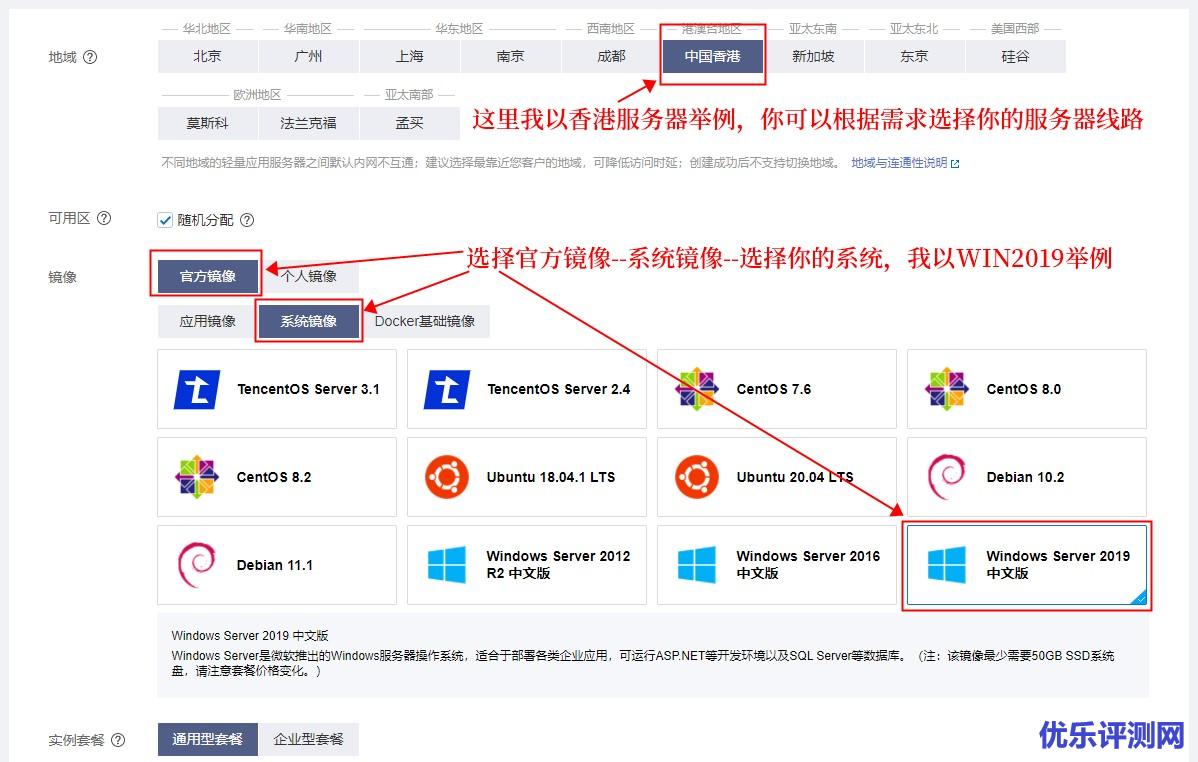Switch to the 个人镜像 tab
1198x762 pixels.
(x=309, y=276)
